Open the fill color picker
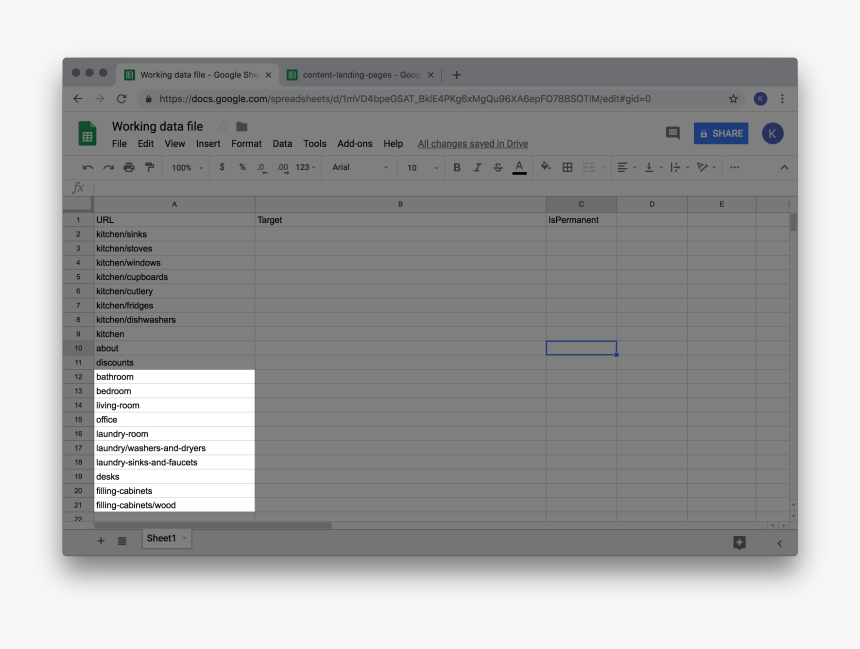 pos(545,166)
